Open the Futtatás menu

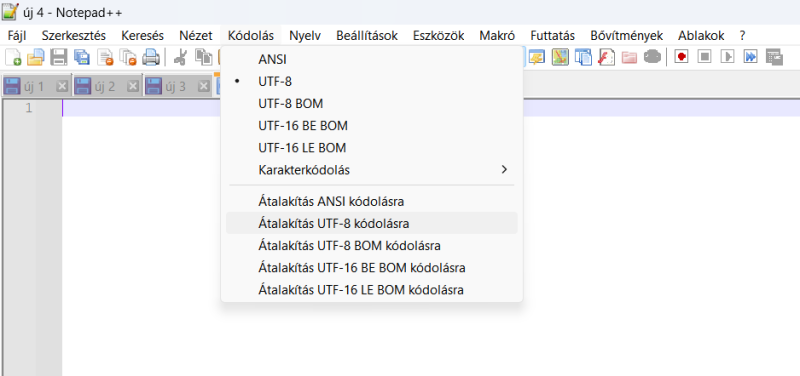click(x=553, y=36)
